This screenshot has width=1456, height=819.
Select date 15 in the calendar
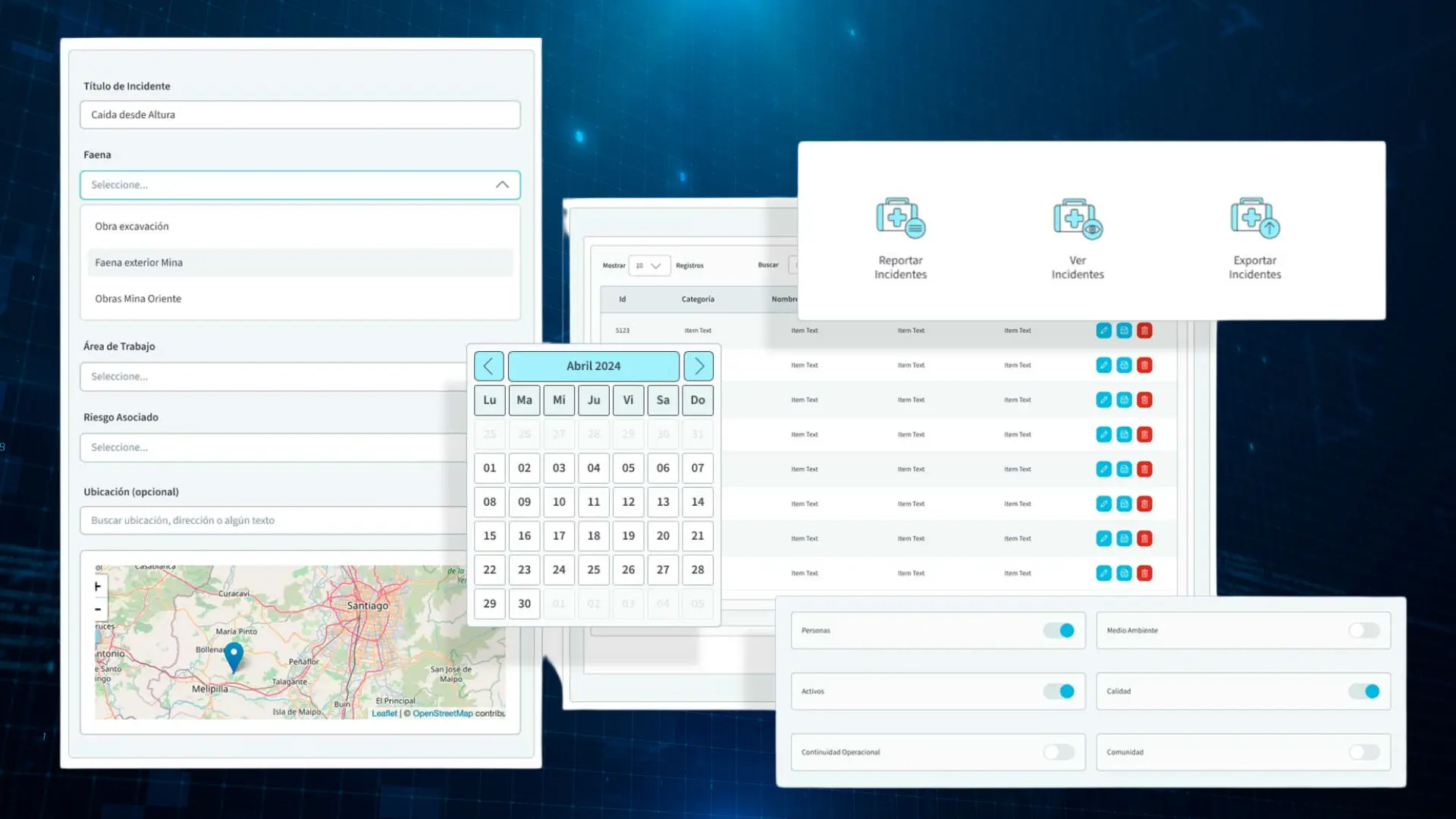490,536
